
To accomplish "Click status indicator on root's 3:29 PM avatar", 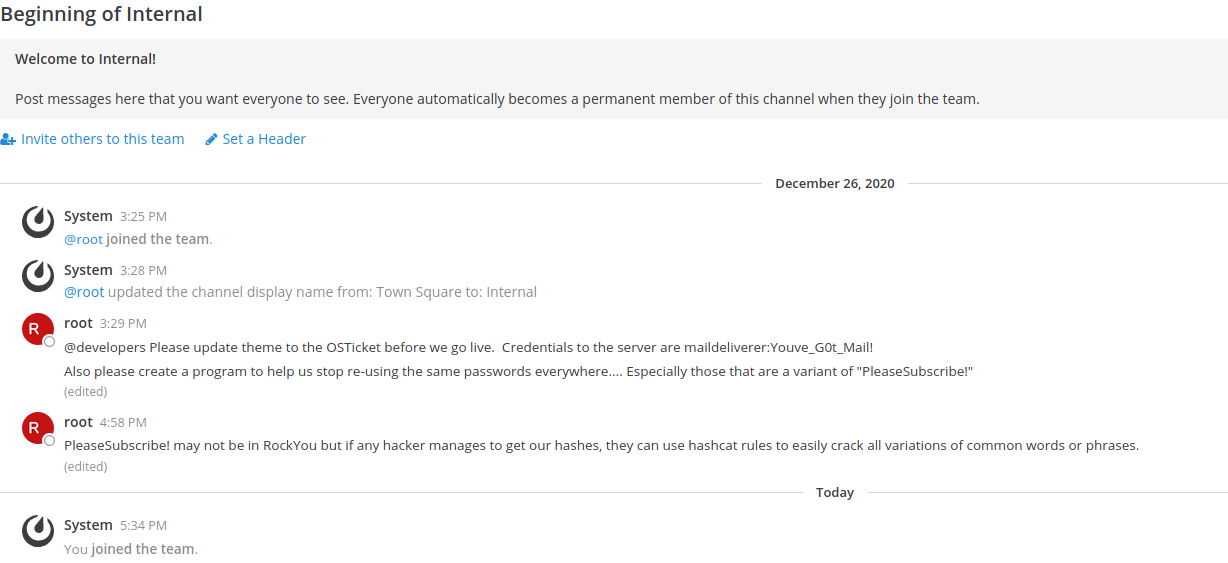I will pyautogui.click(x=49, y=342).
